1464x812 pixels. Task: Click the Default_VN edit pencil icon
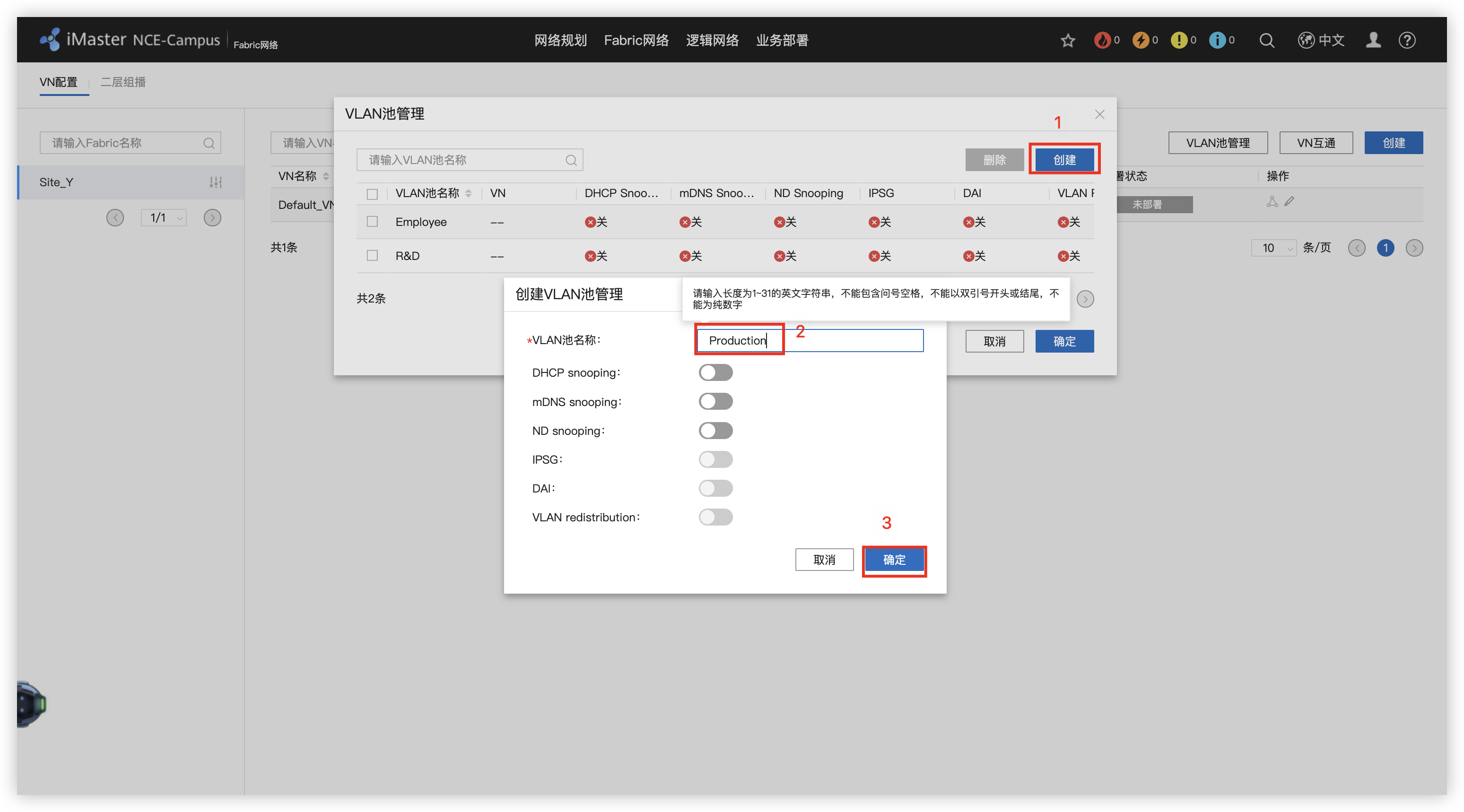1290,201
